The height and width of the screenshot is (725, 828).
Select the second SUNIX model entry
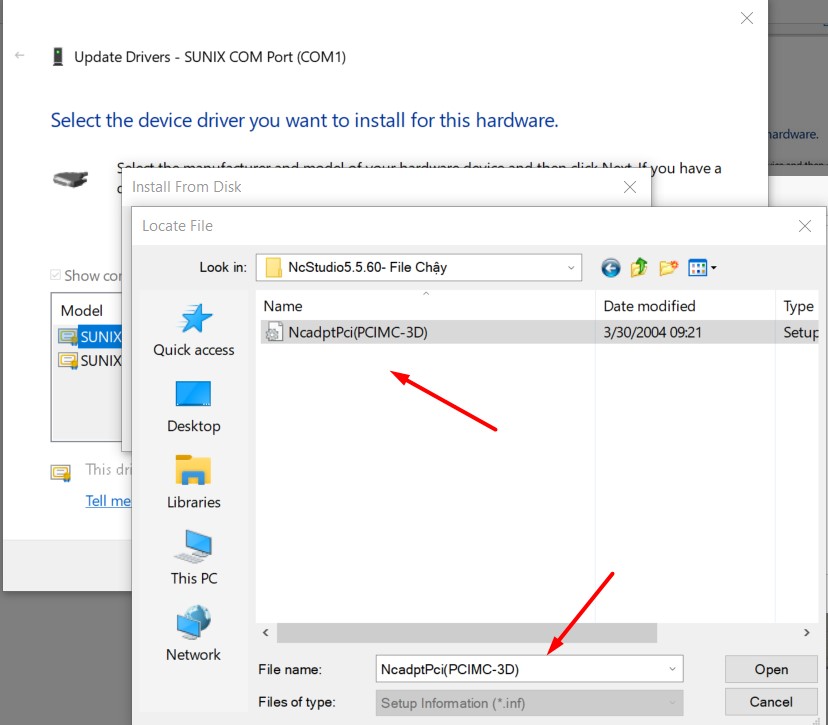click(90, 360)
